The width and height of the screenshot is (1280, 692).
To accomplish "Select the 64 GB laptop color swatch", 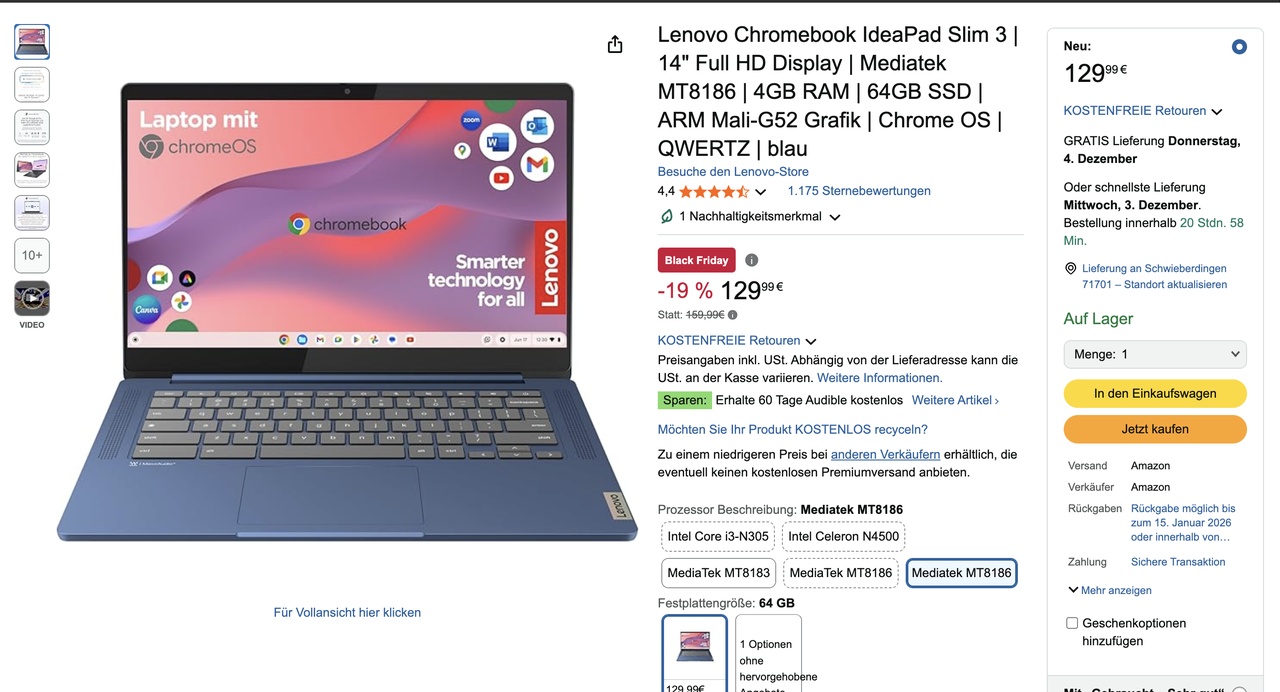I will pyautogui.click(x=695, y=652).
